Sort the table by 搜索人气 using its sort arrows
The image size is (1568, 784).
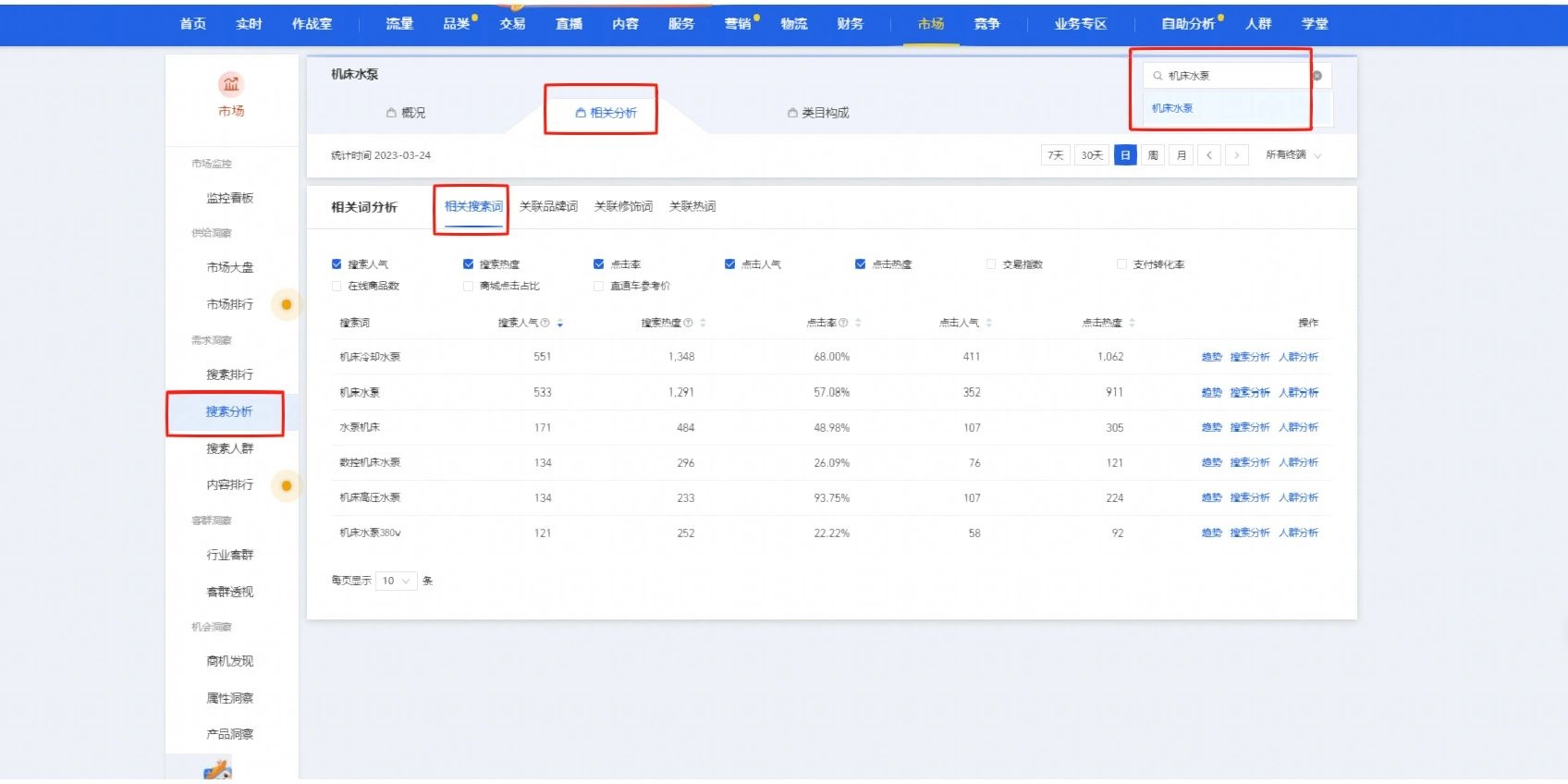[x=560, y=323]
